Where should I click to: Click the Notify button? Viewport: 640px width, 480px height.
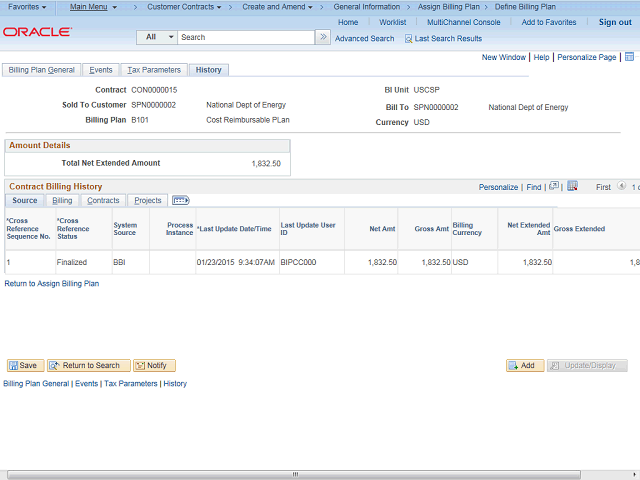click(154, 365)
